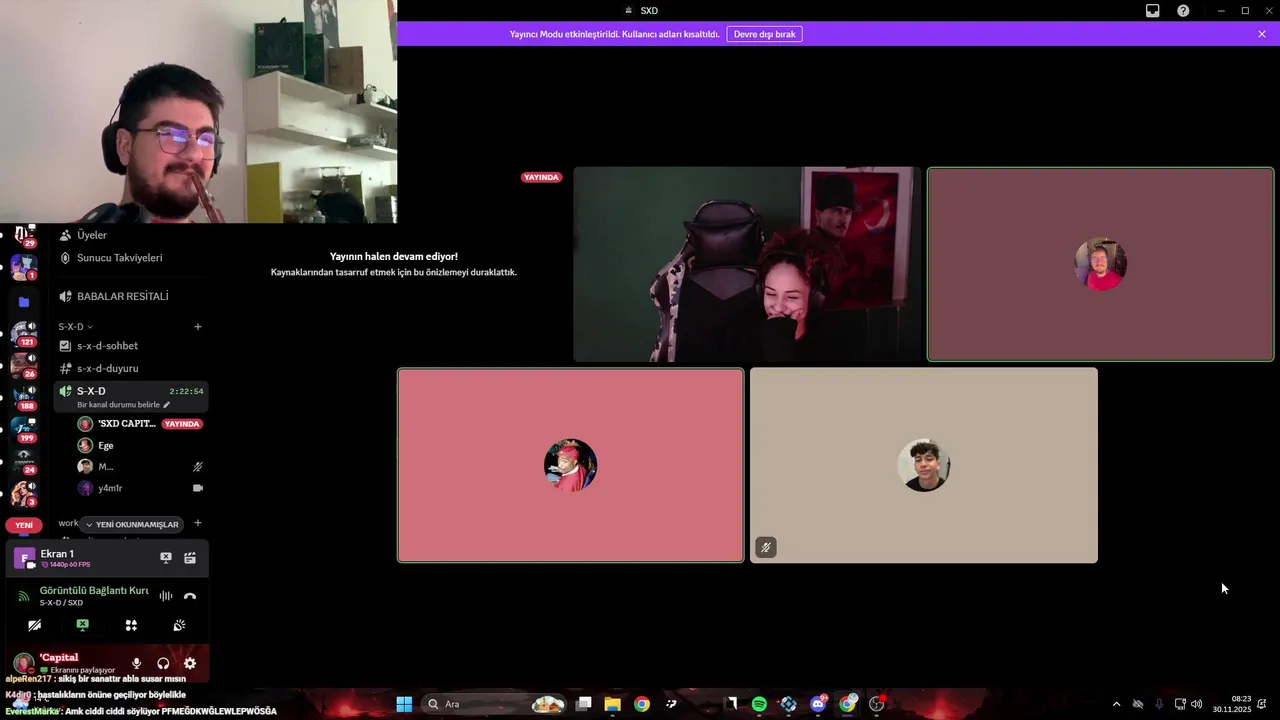Open server icon with 199 badge
This screenshot has height=720, width=1280.
click(x=23, y=430)
